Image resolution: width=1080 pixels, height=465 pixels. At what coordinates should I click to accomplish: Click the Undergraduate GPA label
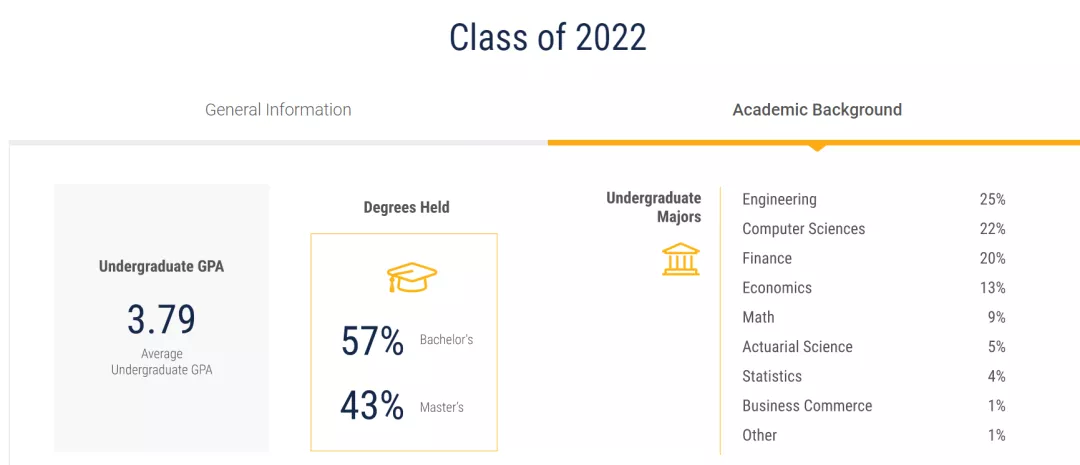161,267
